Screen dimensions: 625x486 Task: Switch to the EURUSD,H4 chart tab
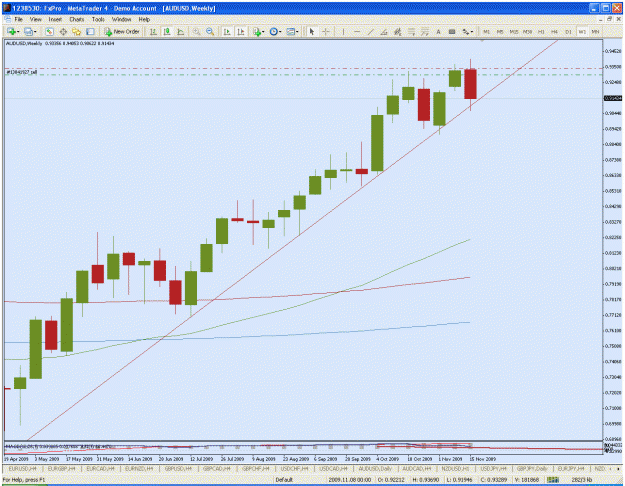point(22,469)
